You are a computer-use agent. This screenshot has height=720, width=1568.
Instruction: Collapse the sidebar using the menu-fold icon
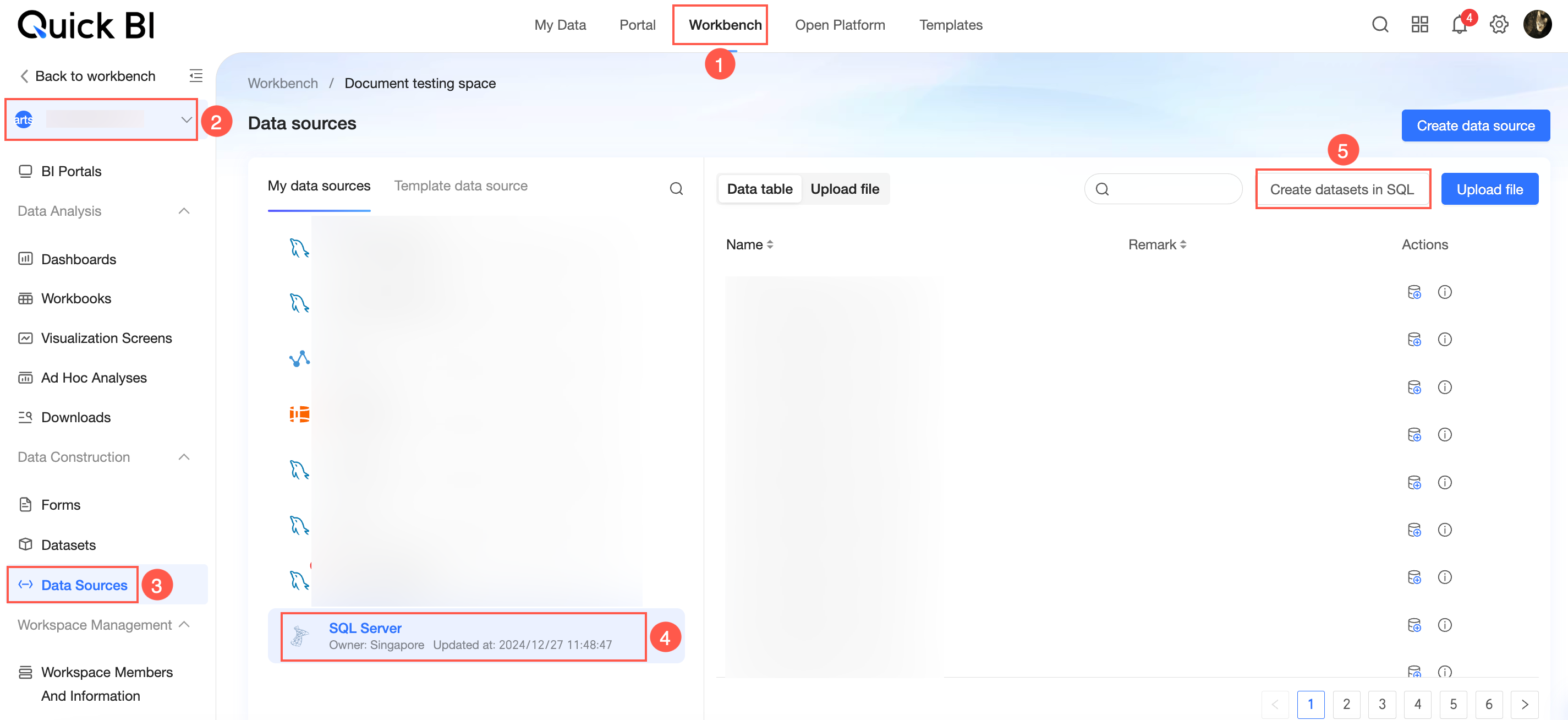point(196,75)
